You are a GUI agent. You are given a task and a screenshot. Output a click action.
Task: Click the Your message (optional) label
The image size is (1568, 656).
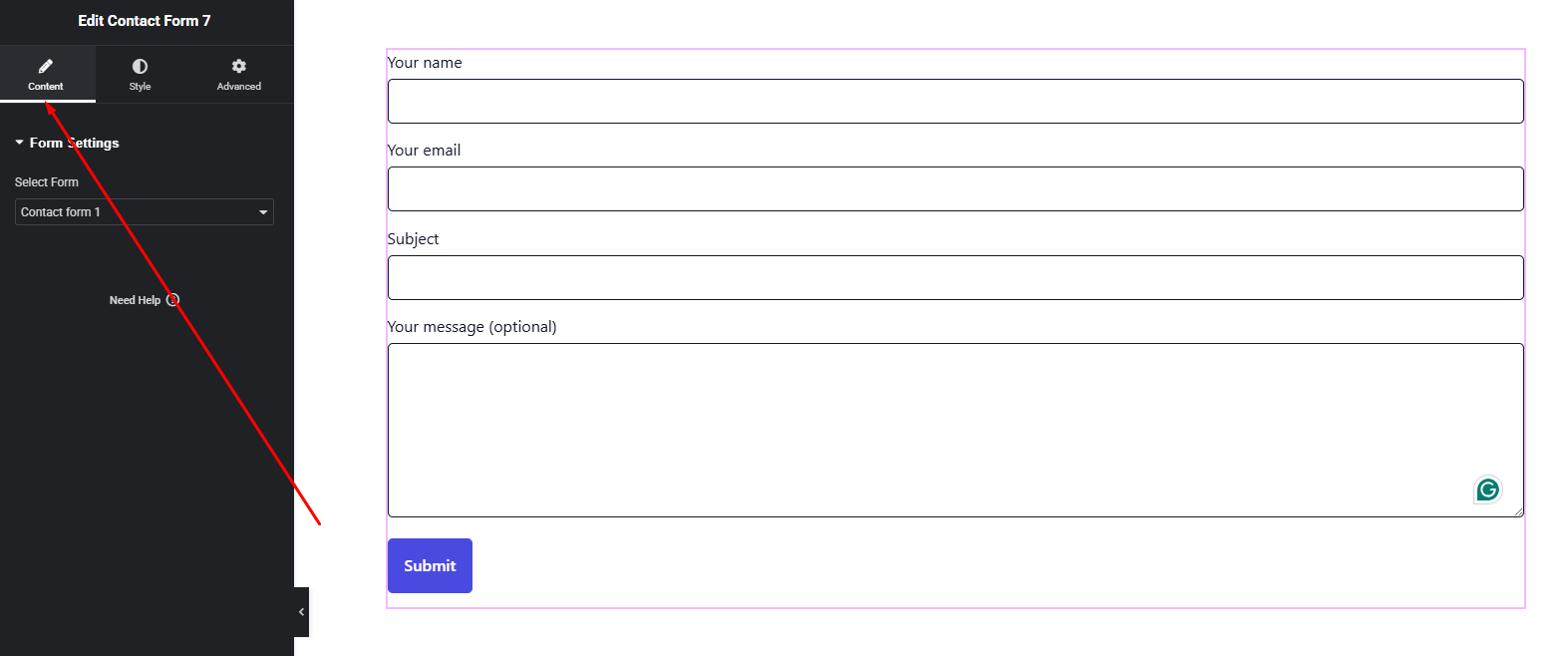(472, 327)
